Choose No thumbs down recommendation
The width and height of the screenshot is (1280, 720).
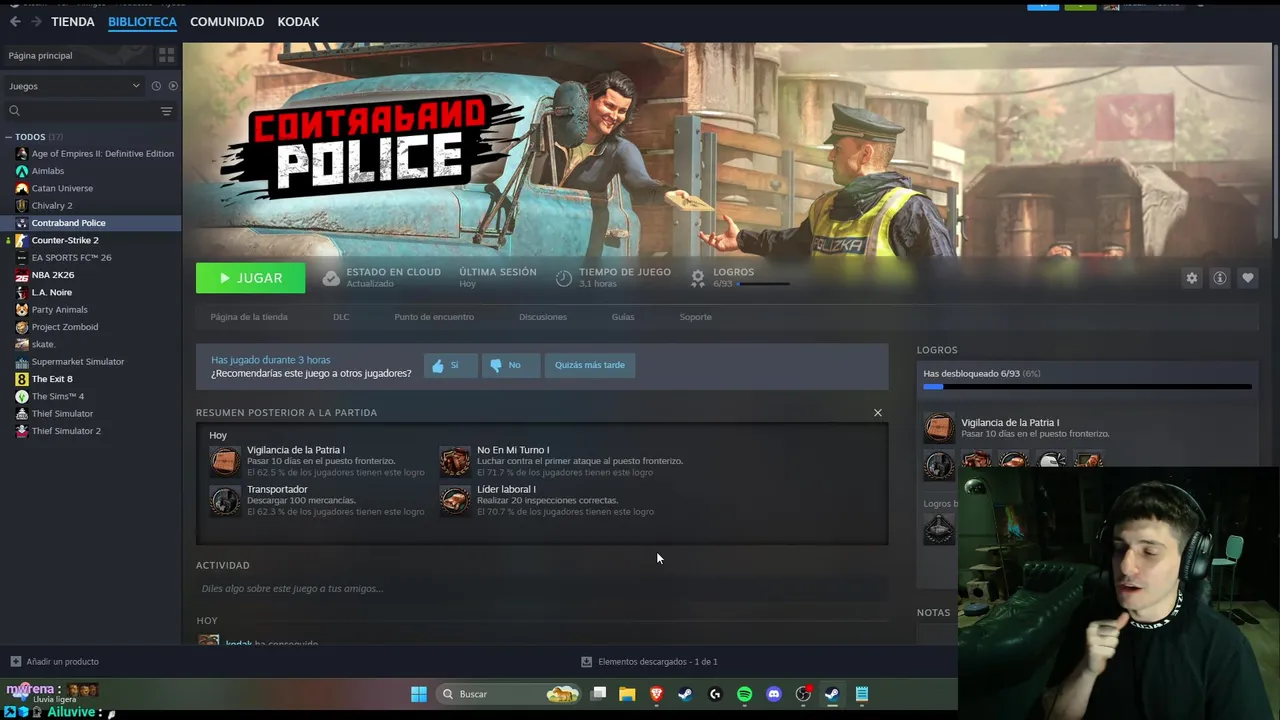pyautogui.click(x=510, y=365)
